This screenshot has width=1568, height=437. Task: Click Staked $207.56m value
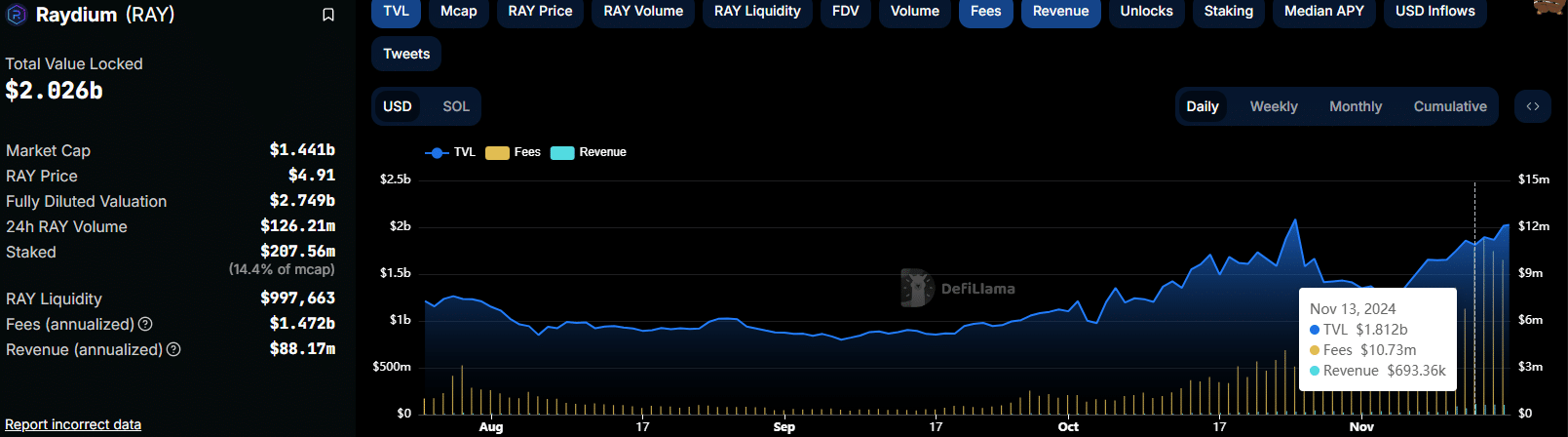pos(297,251)
